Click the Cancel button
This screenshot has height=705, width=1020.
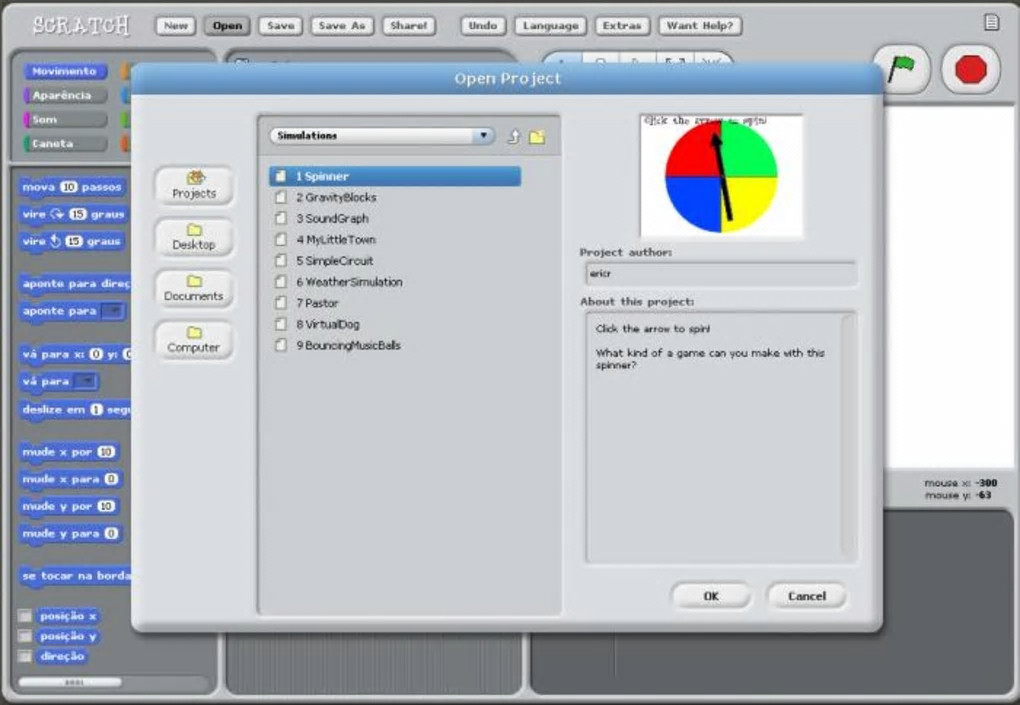(x=807, y=596)
